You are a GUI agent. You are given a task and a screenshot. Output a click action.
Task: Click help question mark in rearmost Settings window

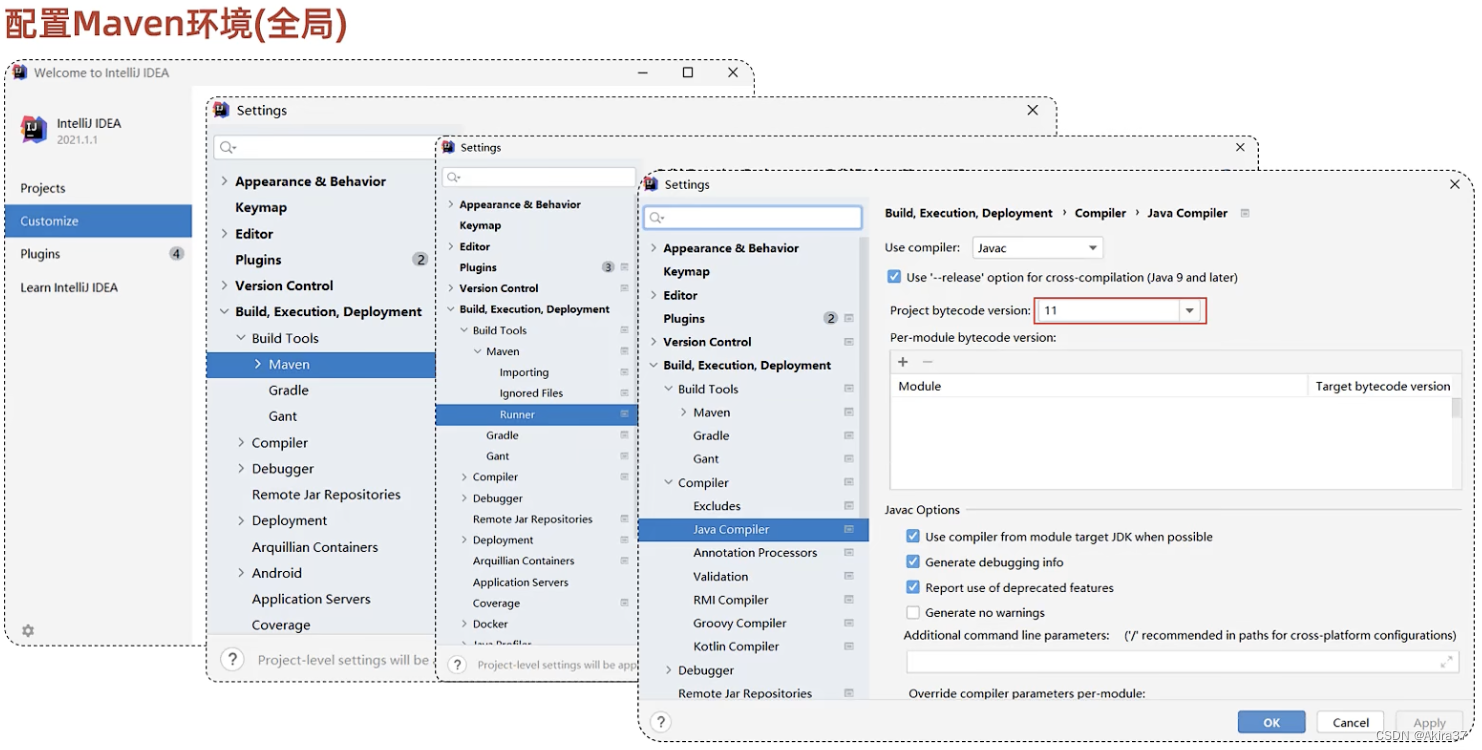tap(232, 659)
